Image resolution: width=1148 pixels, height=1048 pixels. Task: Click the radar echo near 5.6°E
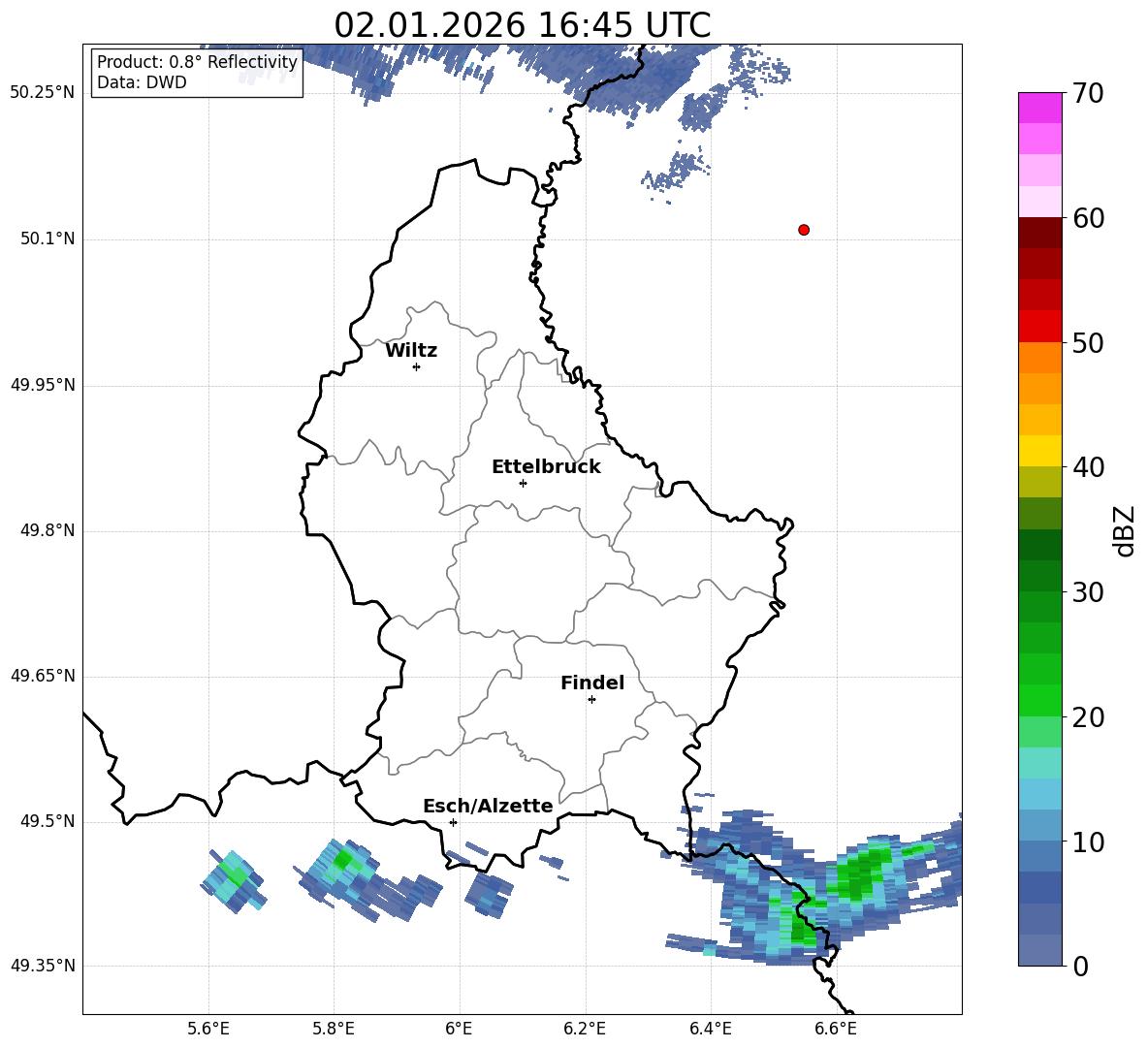[x=234, y=880]
